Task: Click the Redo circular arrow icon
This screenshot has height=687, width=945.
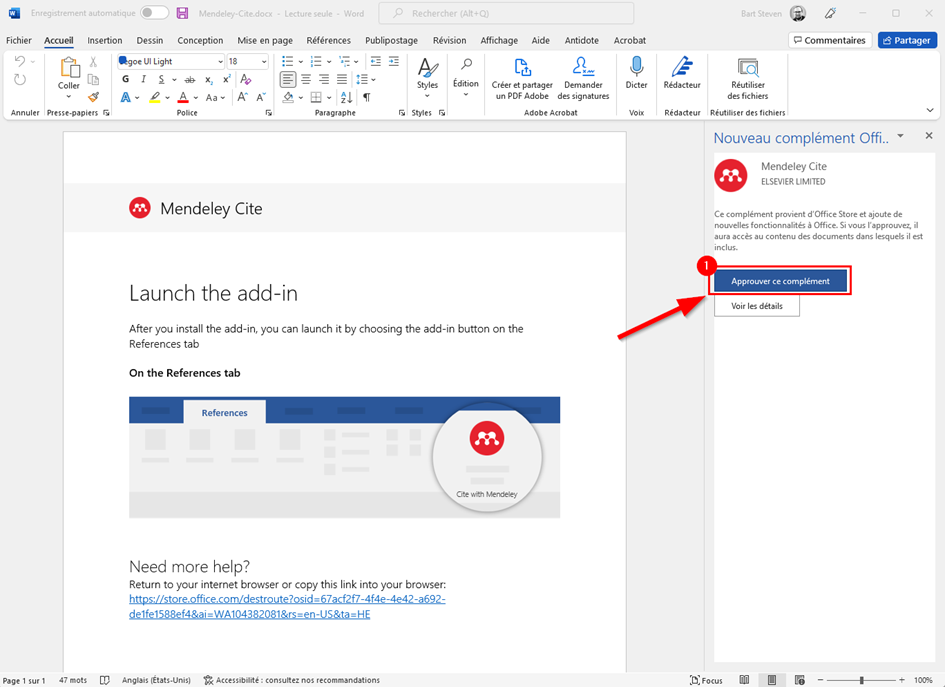Action: [x=20, y=80]
